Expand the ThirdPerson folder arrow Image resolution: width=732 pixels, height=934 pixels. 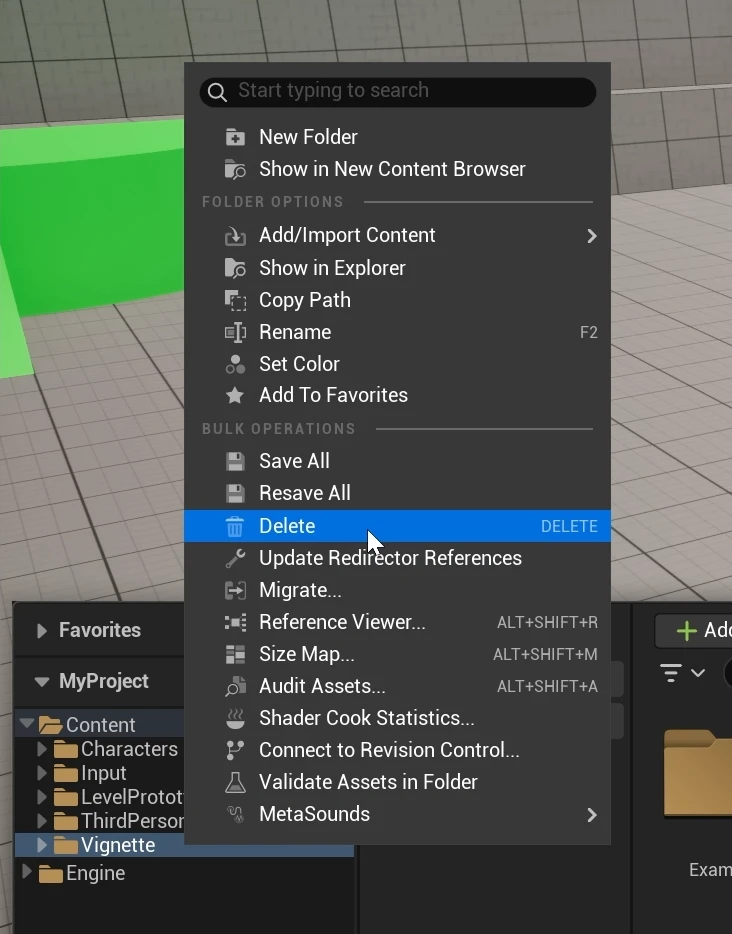[42, 821]
